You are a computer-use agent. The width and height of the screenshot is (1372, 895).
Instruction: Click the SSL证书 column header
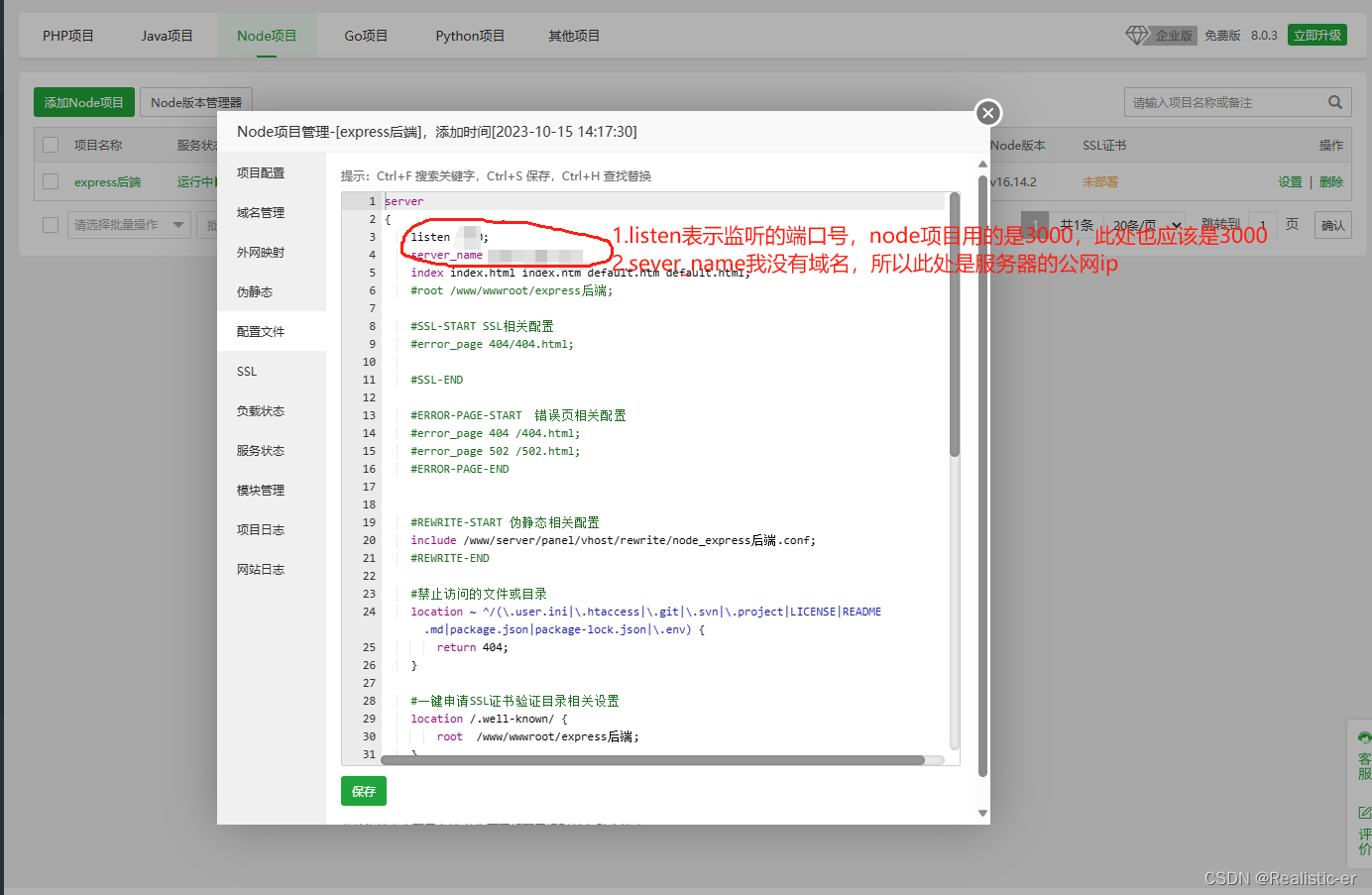click(x=1104, y=146)
